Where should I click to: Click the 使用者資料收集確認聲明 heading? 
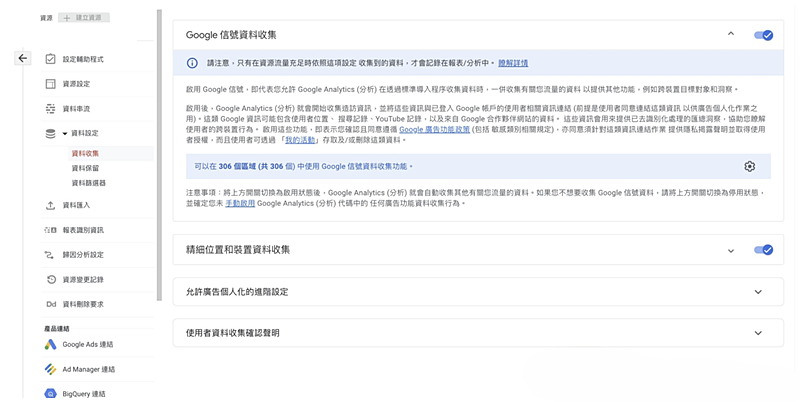click(232, 333)
